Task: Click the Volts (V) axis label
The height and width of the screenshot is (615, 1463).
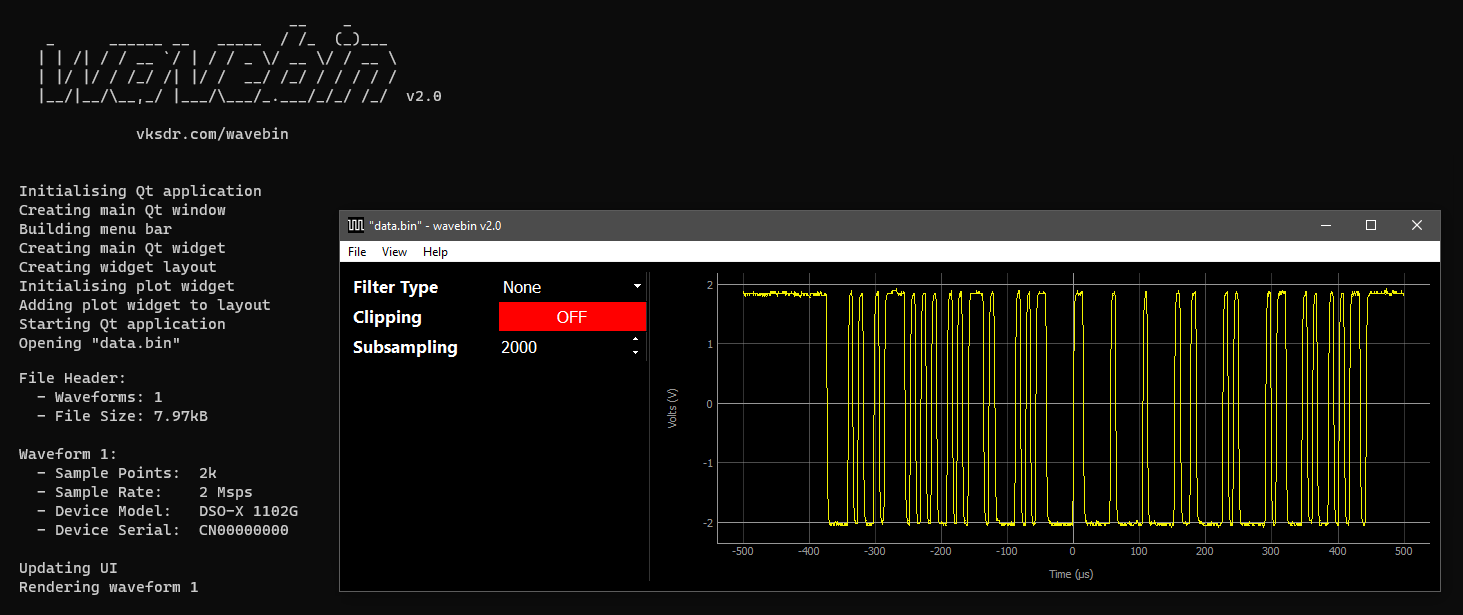Action: click(x=673, y=410)
